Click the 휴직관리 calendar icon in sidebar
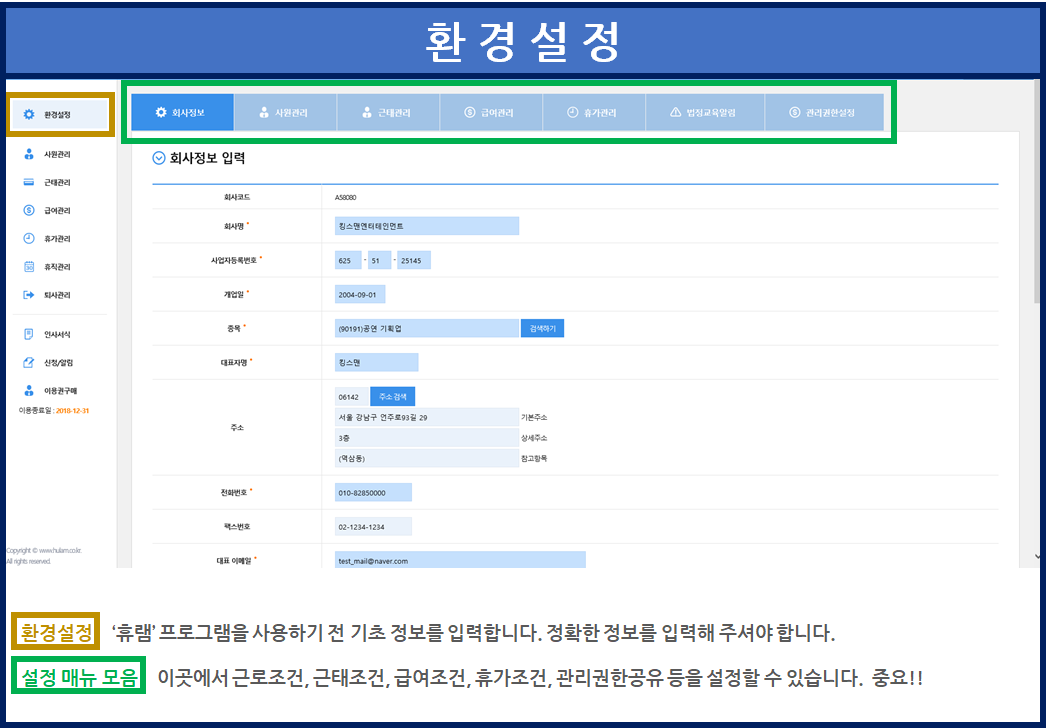Screen dimensions: 1046x728 click(x=29, y=267)
